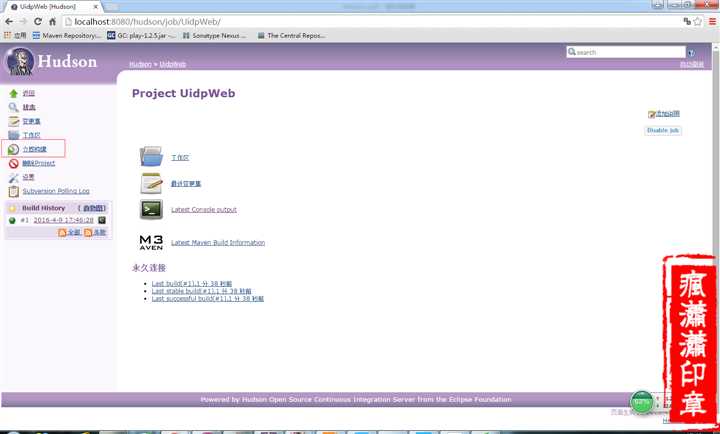Click the Hudson breadcrumb link

140,64
